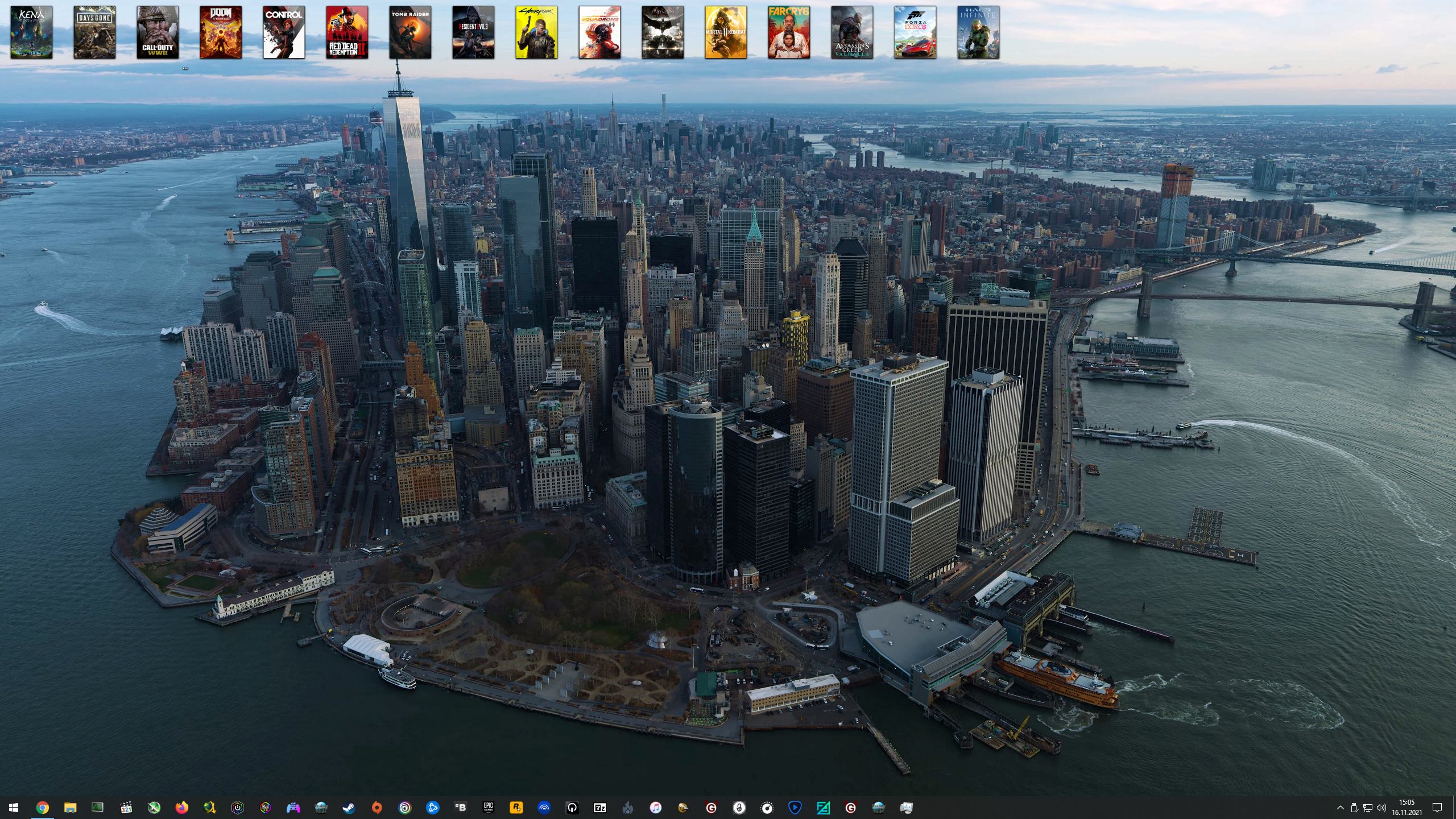
Task: Launch Forza Horizon 5 from the desktop
Action: pyautogui.click(x=915, y=32)
